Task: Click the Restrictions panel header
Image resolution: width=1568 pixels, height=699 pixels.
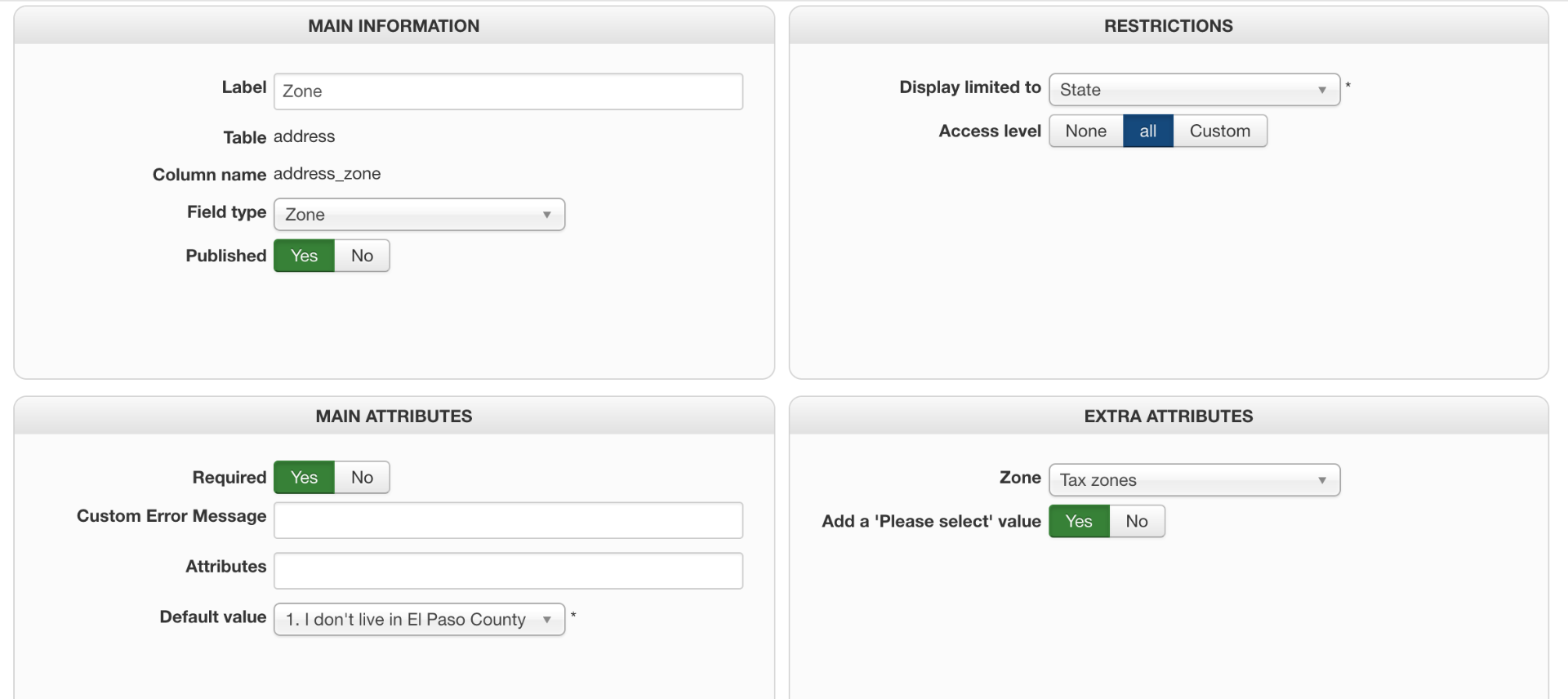Action: 1168,26
